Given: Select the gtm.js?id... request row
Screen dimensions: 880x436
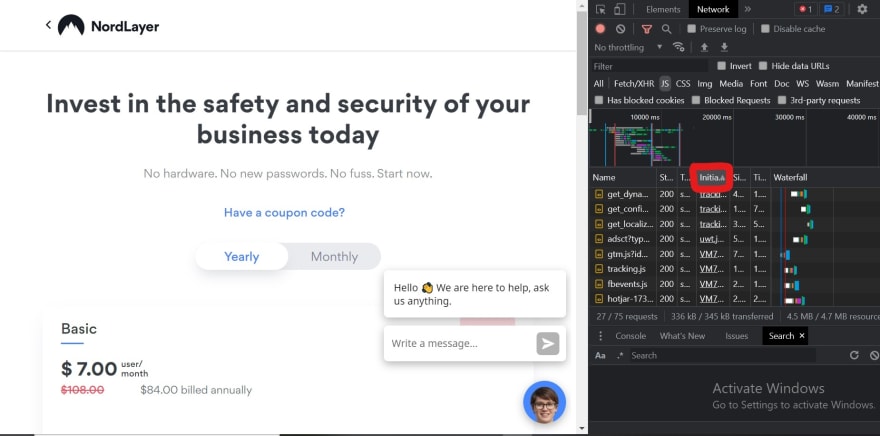Looking at the screenshot, I should point(734,254).
